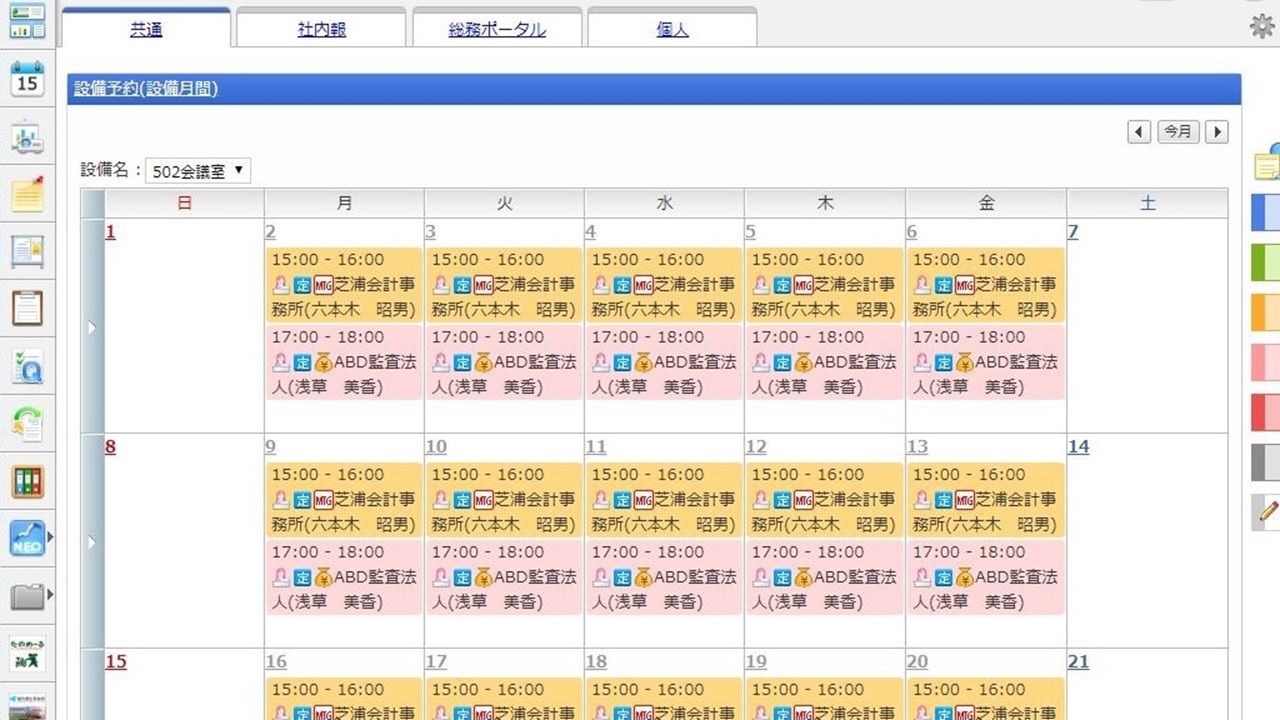Expand the week row arrow for the 8th
1280x720 pixels.
[92, 542]
